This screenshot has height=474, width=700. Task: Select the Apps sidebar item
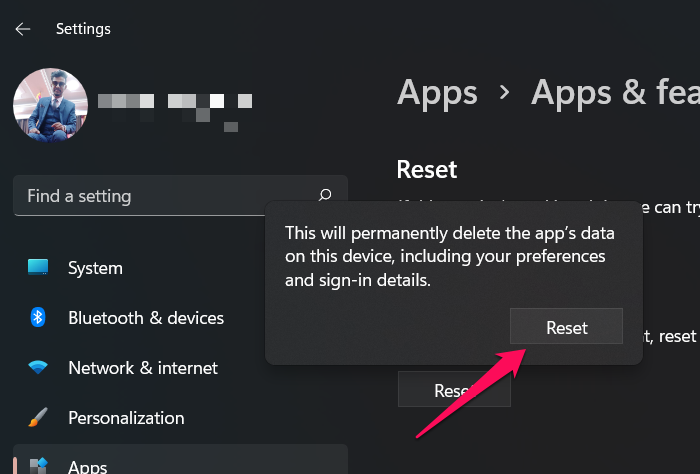pos(90,465)
